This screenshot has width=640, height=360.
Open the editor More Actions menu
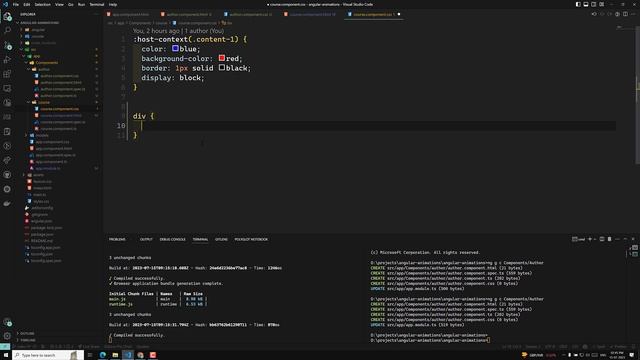633,14
